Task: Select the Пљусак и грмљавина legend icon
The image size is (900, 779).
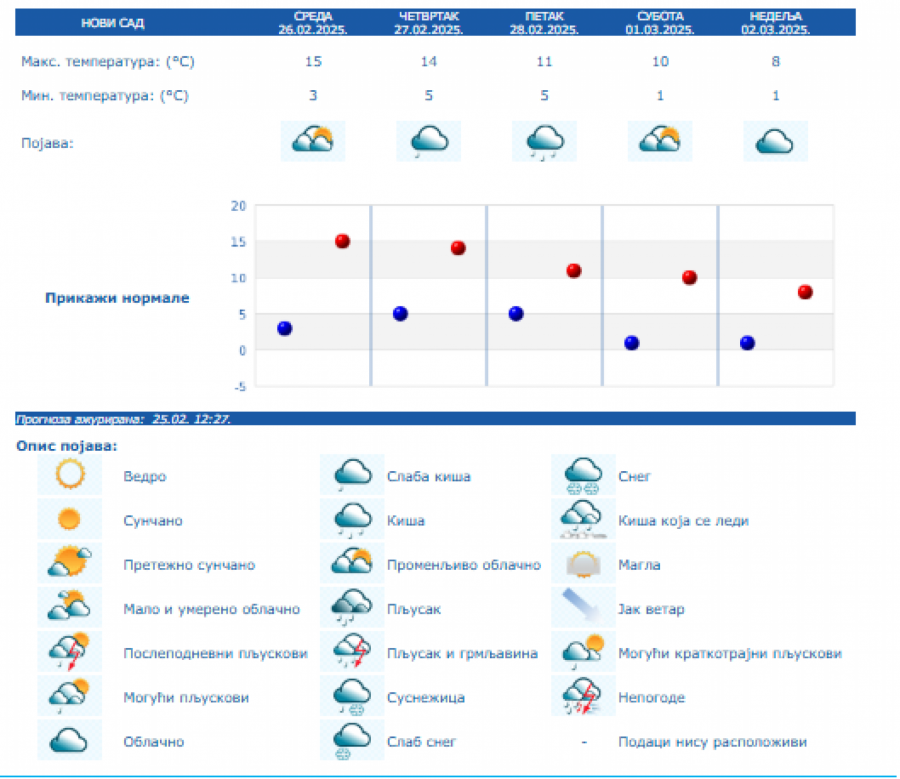Action: (x=352, y=653)
